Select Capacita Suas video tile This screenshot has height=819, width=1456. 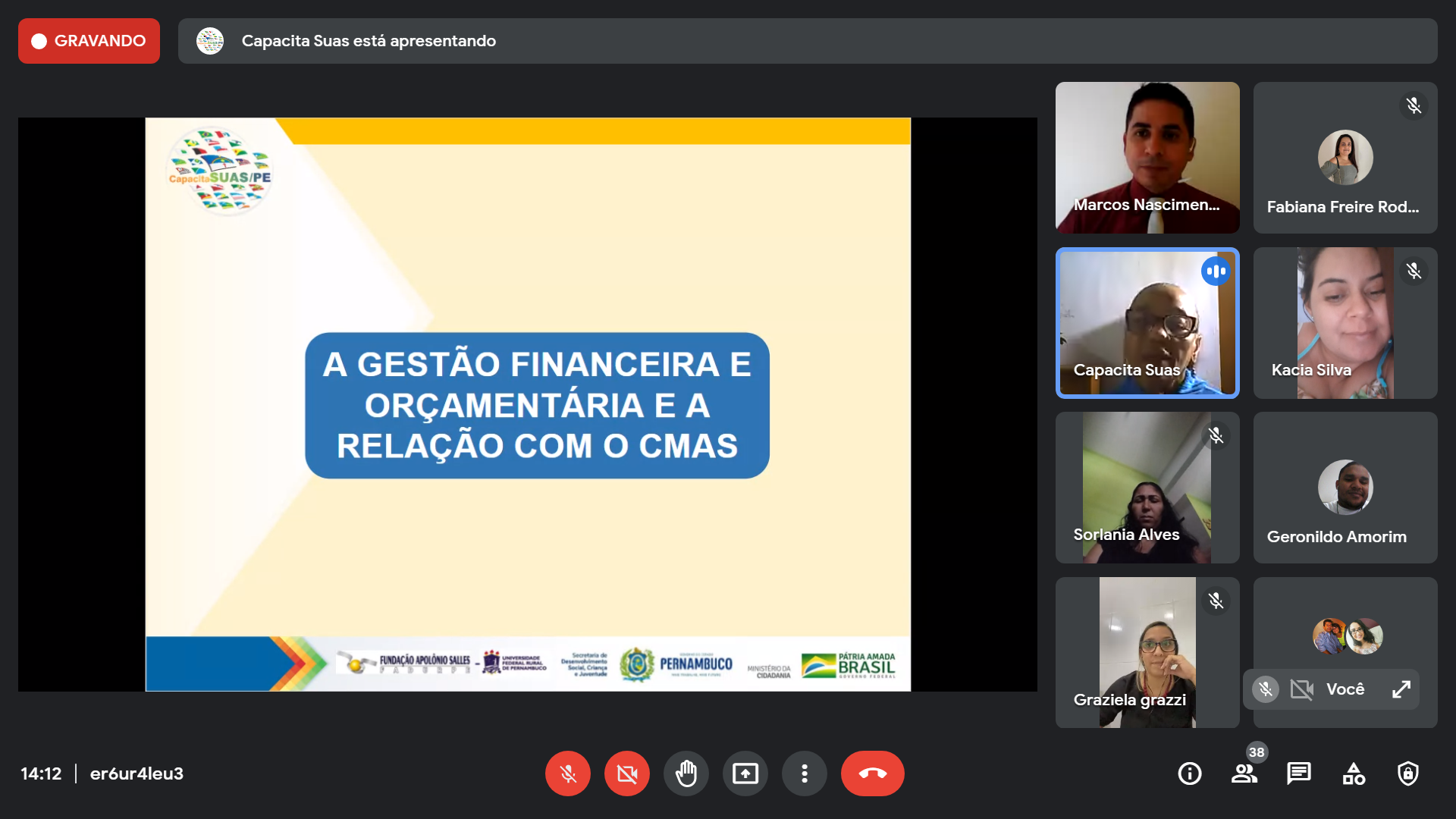point(1147,322)
